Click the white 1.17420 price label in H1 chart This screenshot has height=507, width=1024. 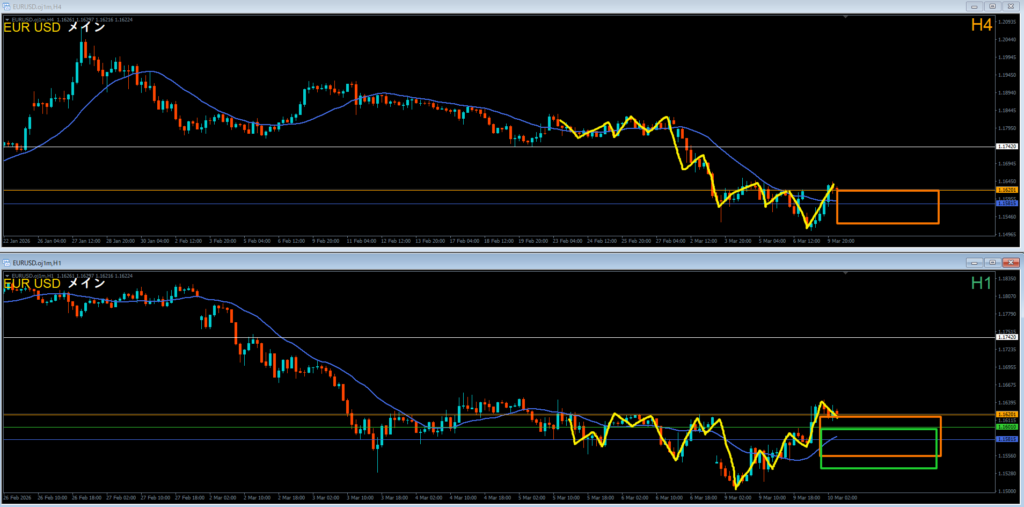coord(1007,338)
